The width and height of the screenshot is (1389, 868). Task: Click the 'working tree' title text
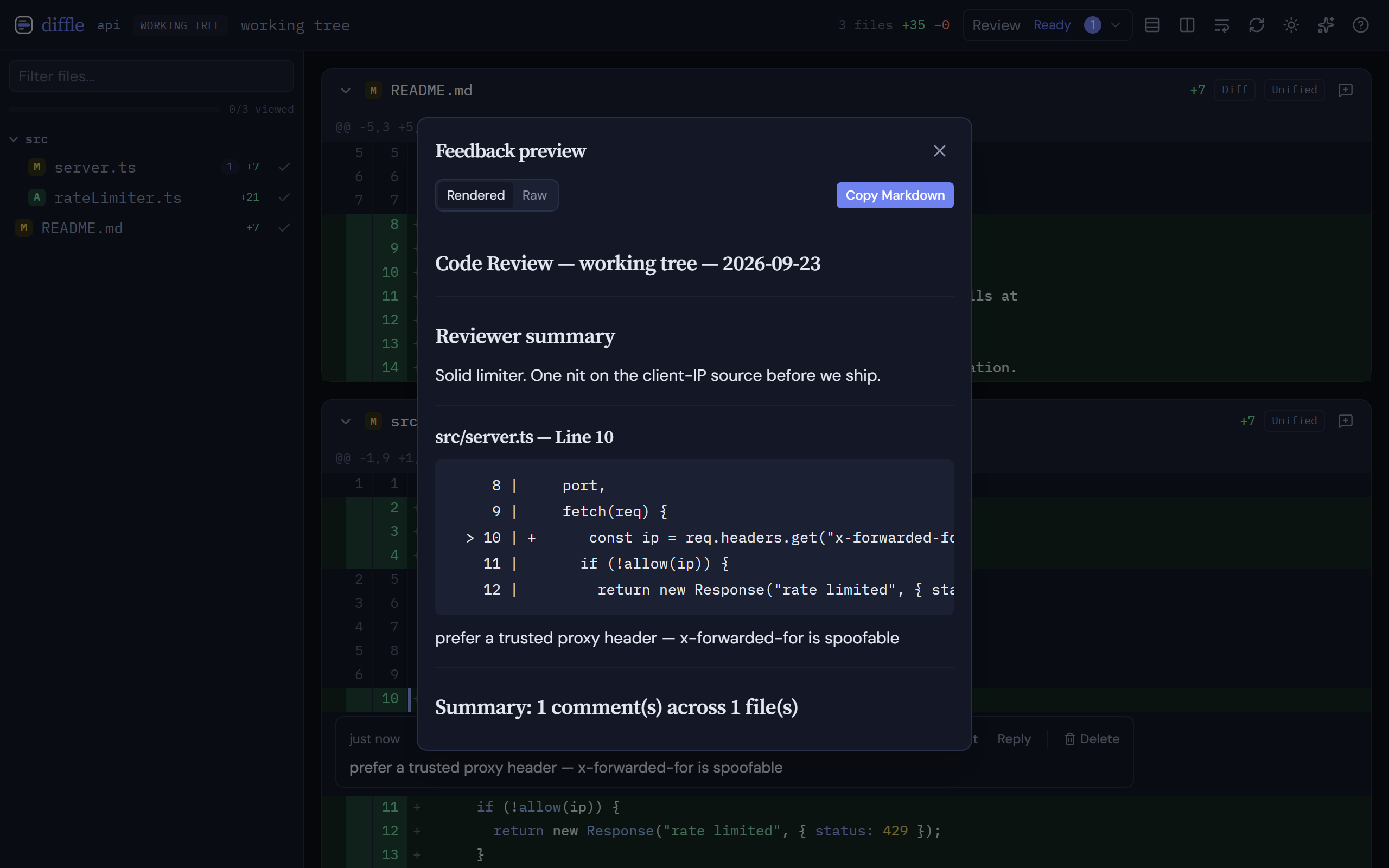pos(296,26)
